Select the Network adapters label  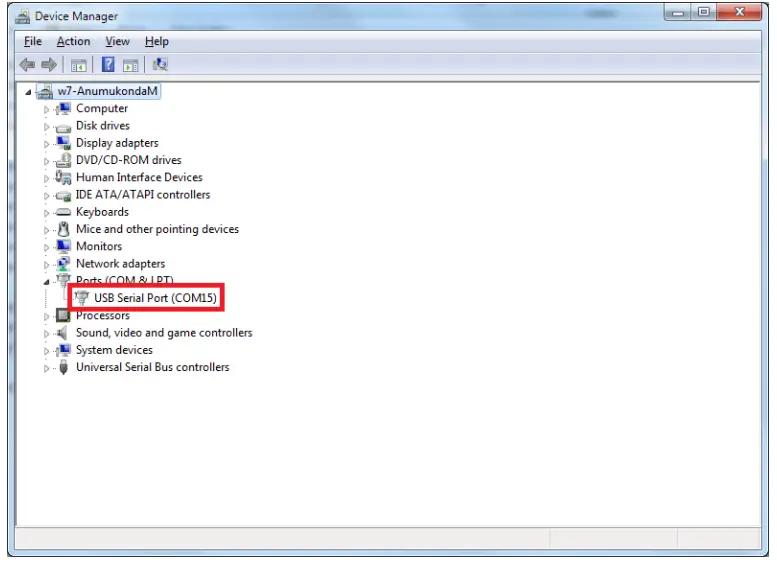(120, 264)
